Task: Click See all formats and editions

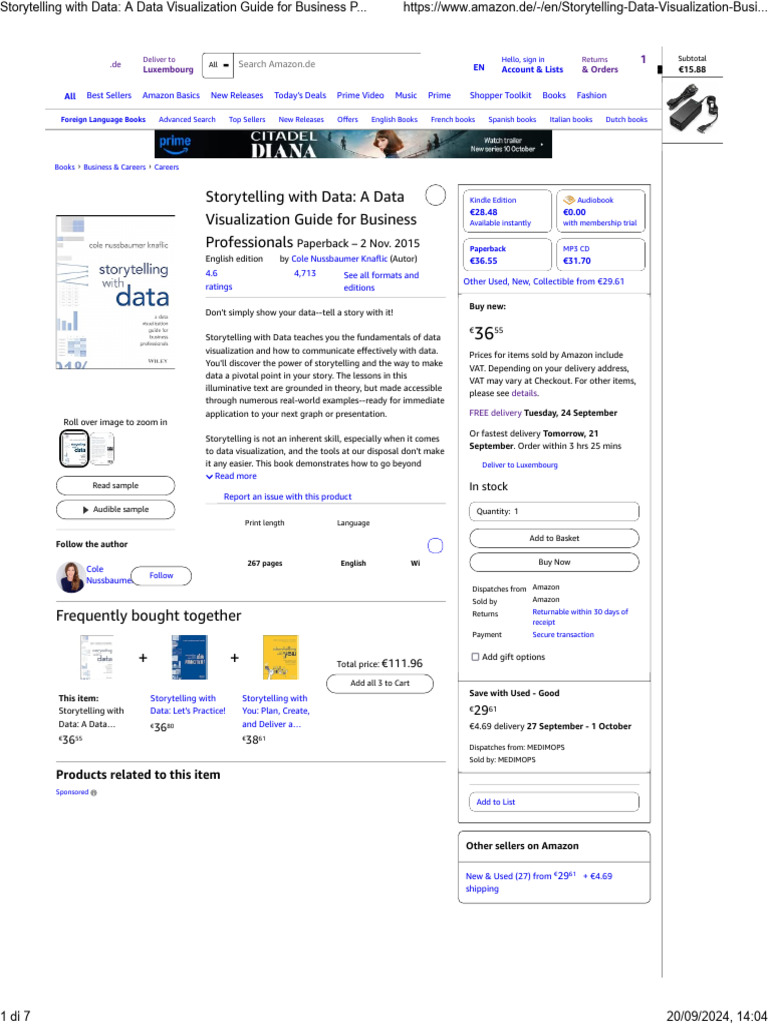Action: 381,281
